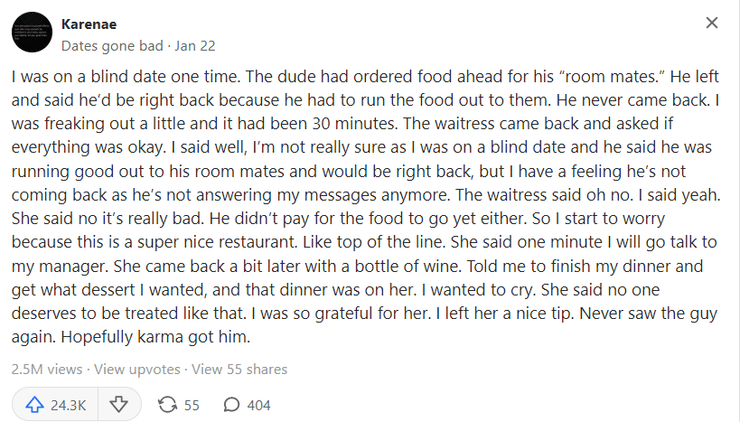740x422 pixels.
Task: Downvote the answer with the down arrow
Action: click(118, 405)
